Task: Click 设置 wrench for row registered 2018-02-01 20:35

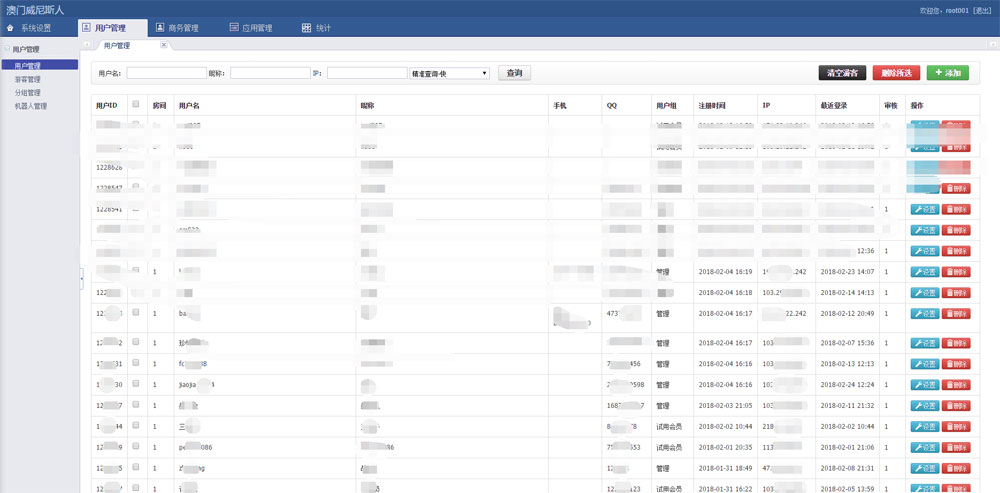Action: tap(925, 447)
